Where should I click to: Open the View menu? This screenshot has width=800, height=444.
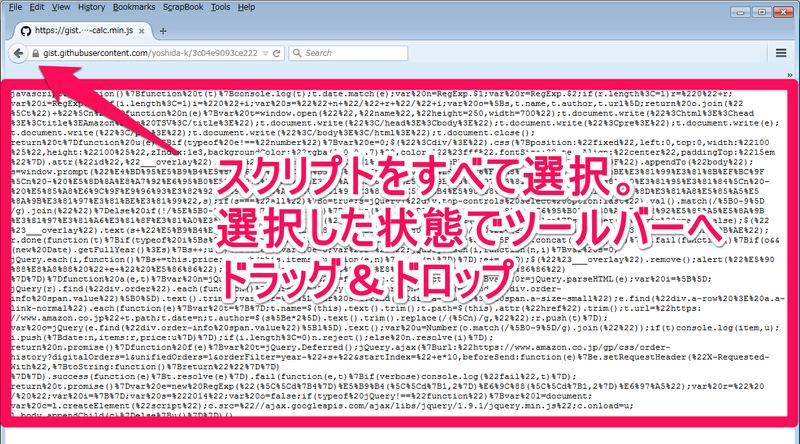click(61, 7)
